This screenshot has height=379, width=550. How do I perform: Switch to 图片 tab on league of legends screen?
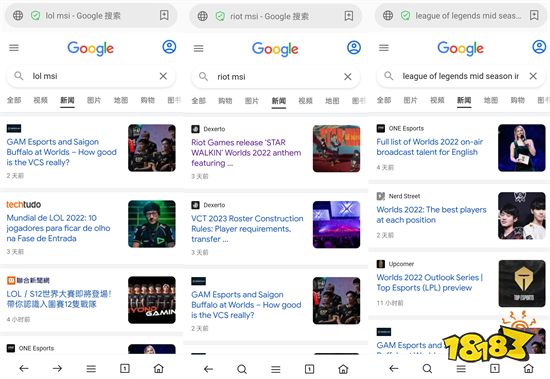tap(410, 100)
